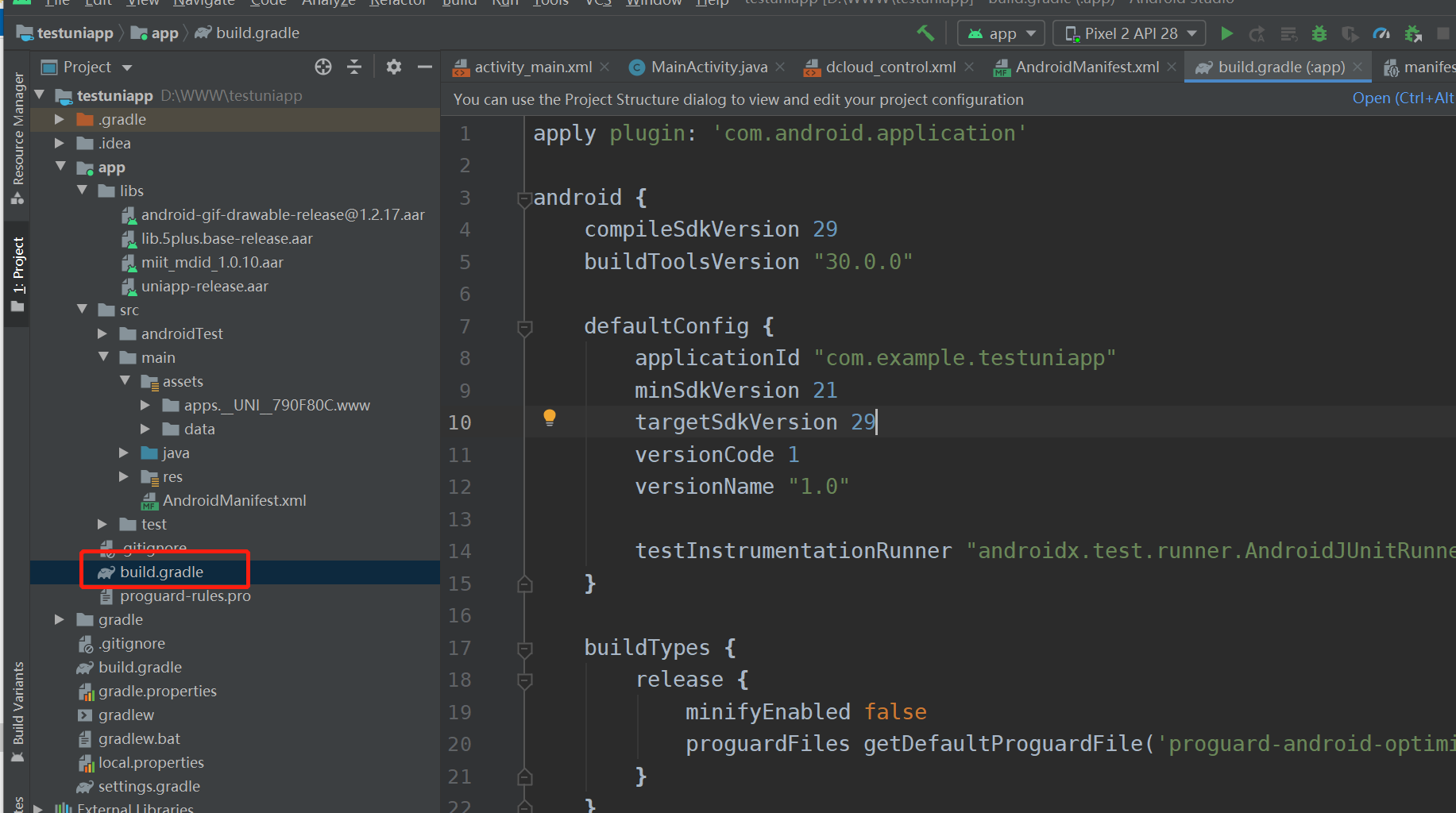The height and width of the screenshot is (813, 1456).
Task: Click the Make Project hammer icon
Action: pos(925,33)
